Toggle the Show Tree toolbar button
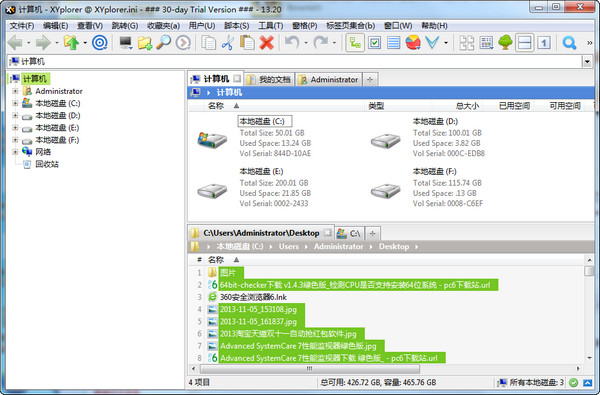 (x=355, y=42)
